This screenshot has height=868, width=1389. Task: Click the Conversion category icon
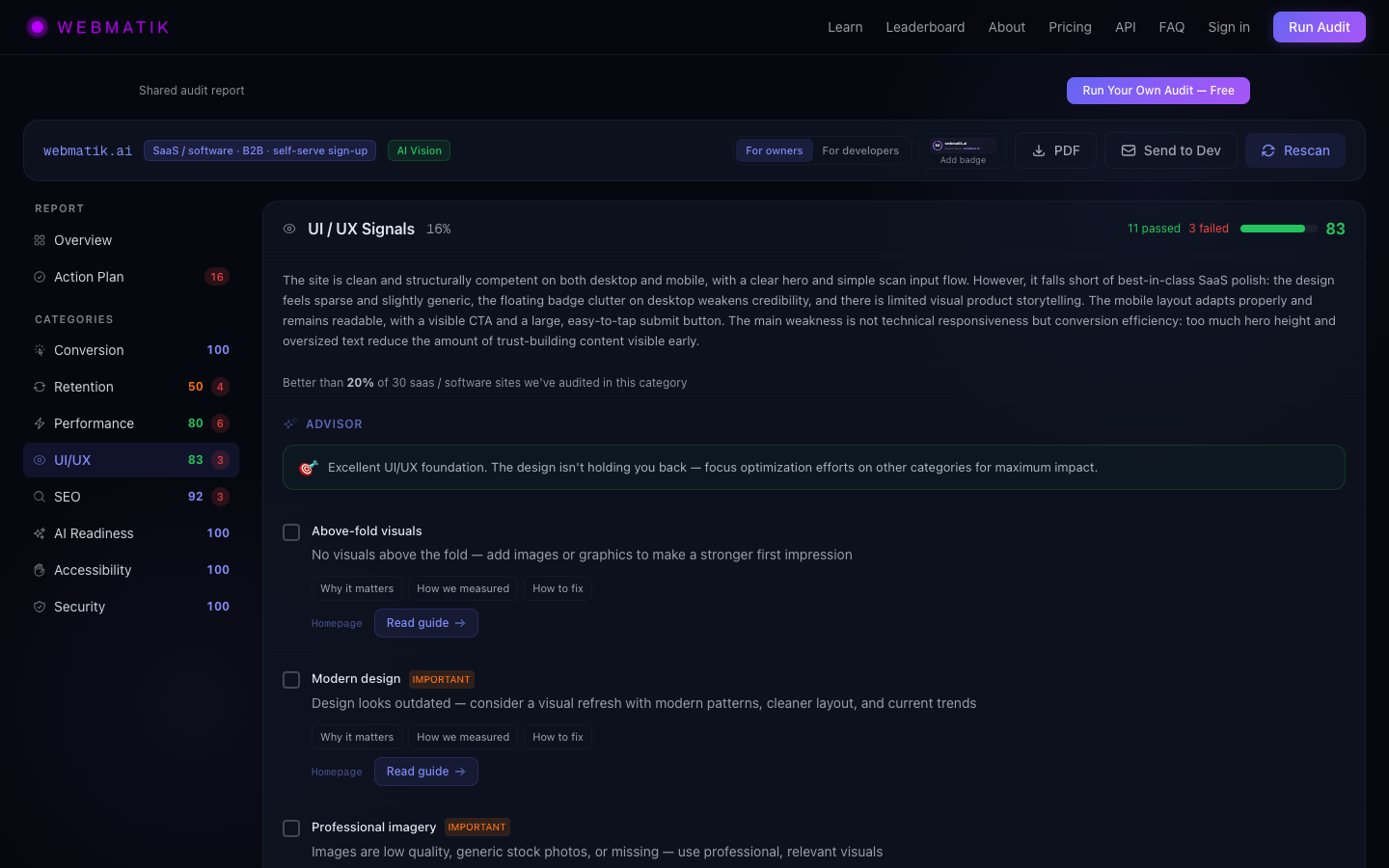point(40,350)
